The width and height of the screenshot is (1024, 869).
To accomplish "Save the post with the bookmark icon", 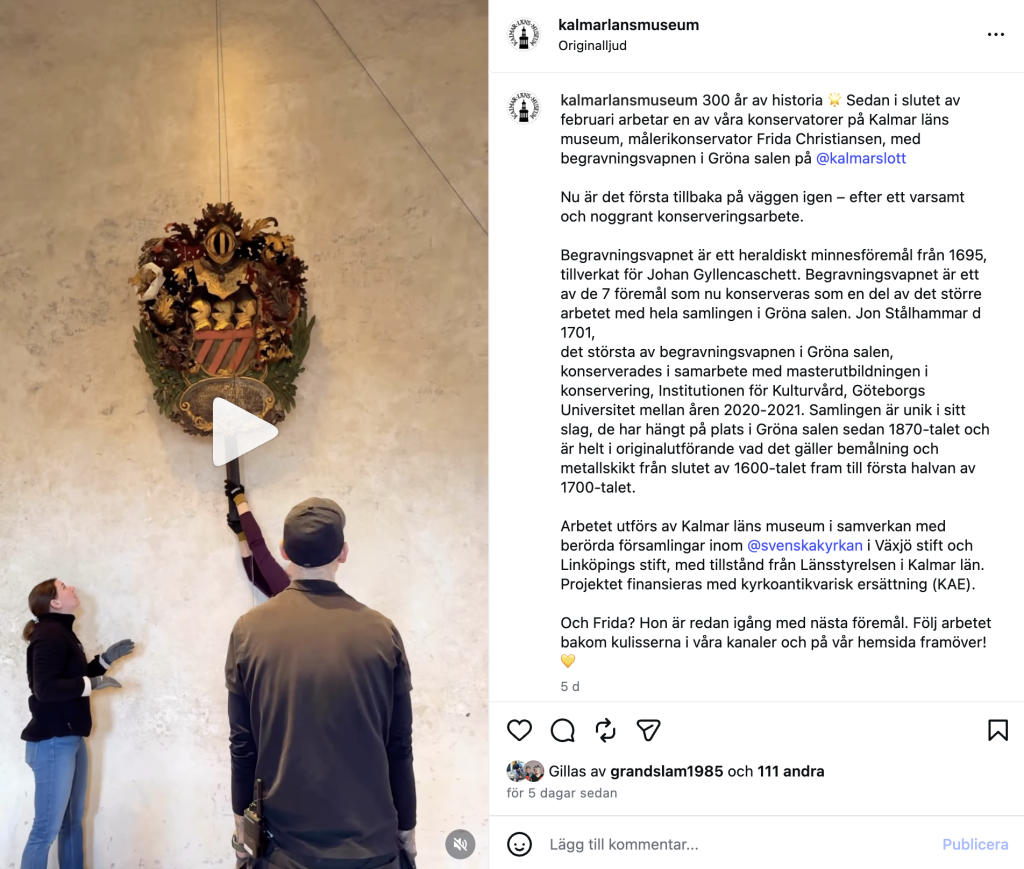I will (998, 730).
